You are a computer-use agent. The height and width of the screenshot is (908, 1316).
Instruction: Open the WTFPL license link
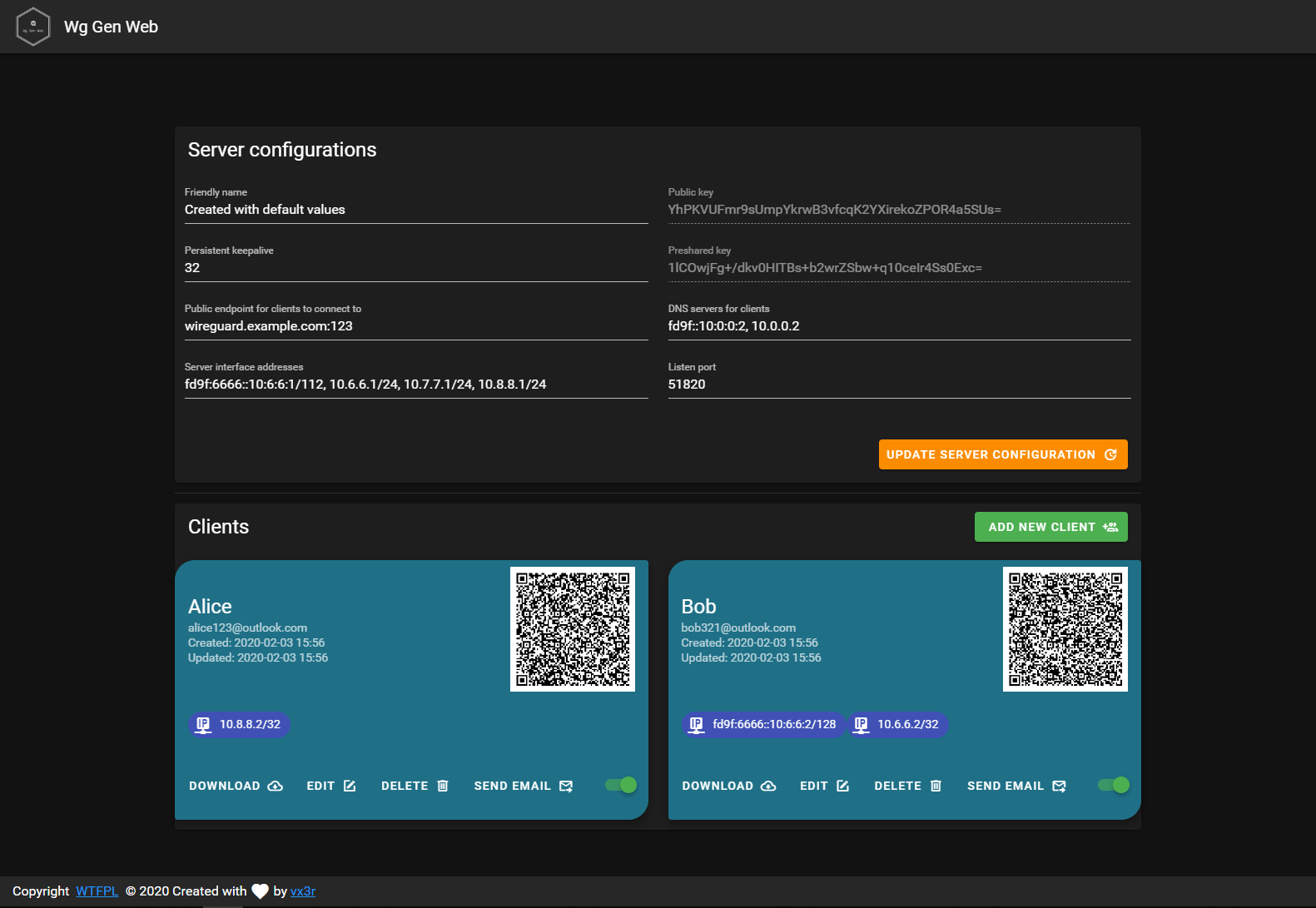[97, 891]
